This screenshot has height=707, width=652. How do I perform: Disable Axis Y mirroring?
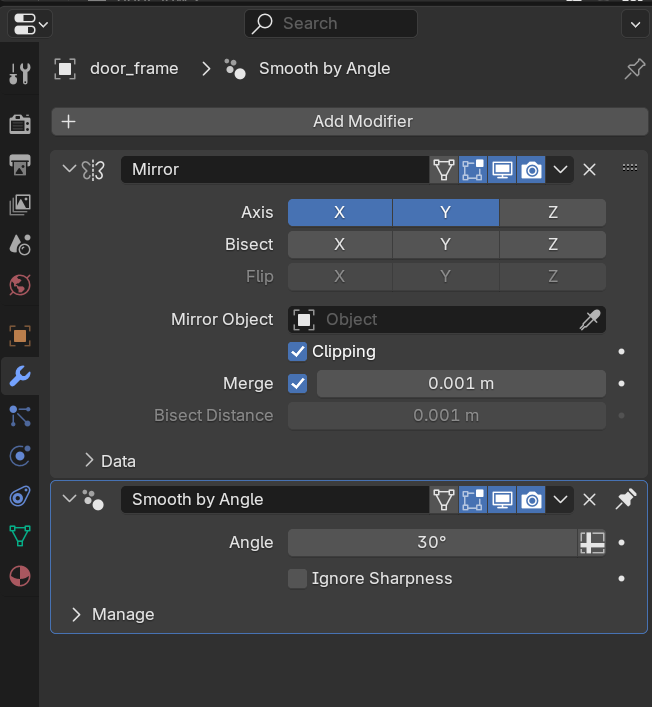click(445, 212)
